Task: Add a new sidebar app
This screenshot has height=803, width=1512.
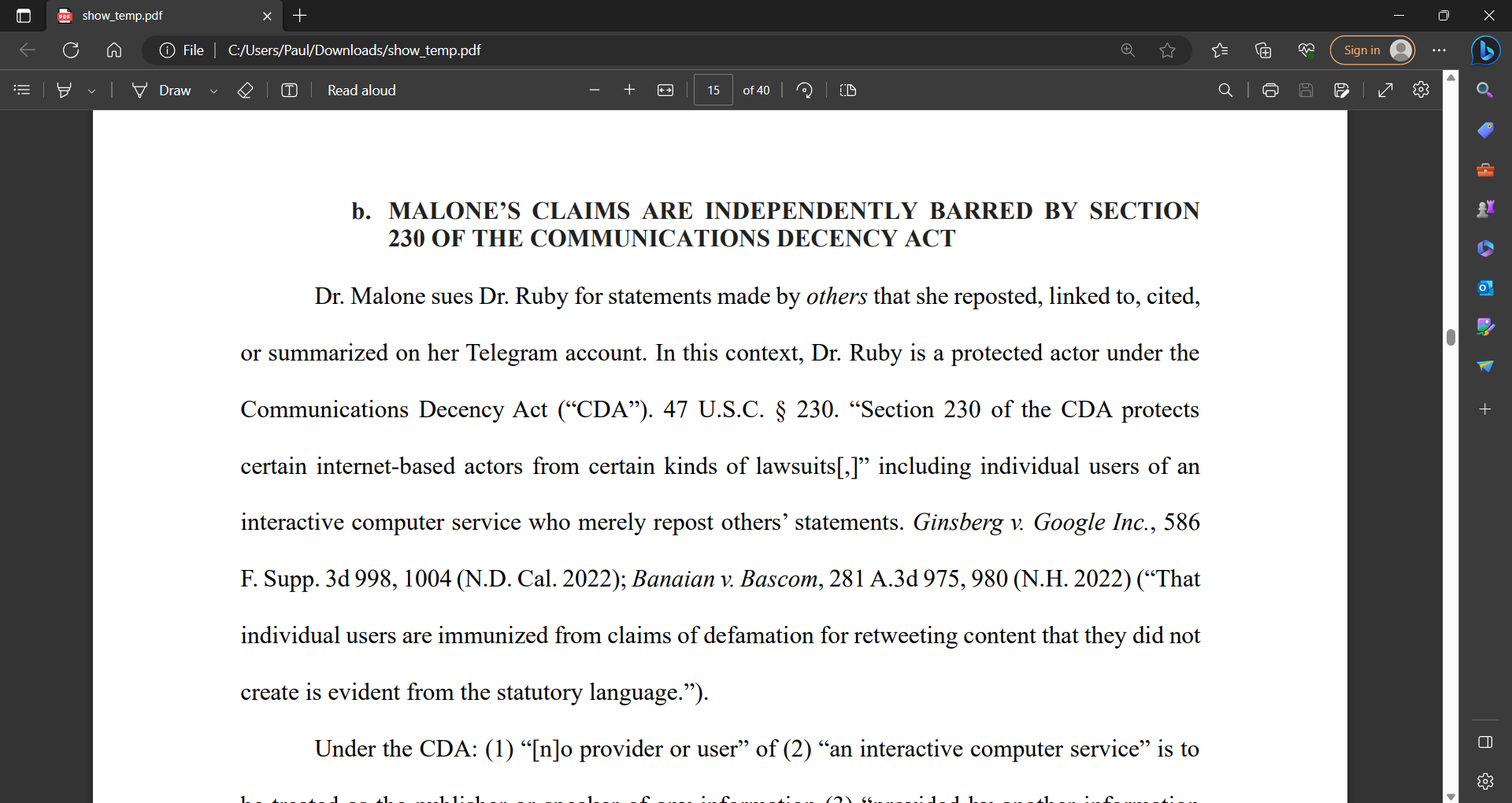Action: [1485, 409]
